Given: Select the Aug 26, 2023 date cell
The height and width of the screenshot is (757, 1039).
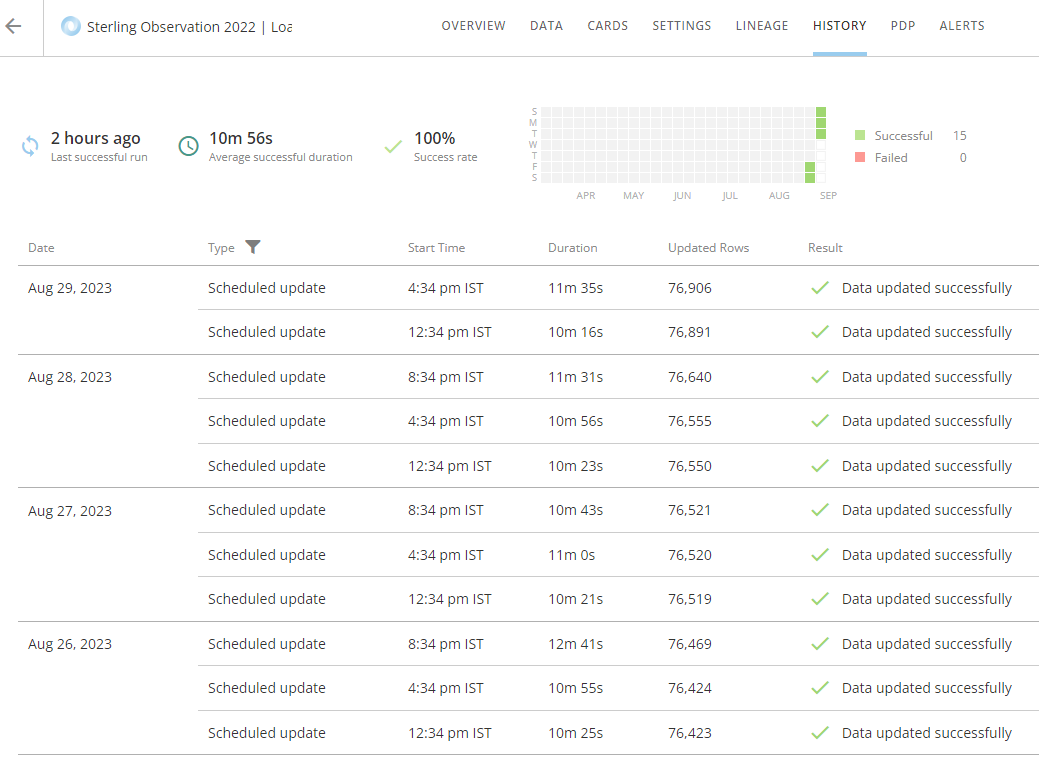Looking at the screenshot, I should [x=70, y=644].
